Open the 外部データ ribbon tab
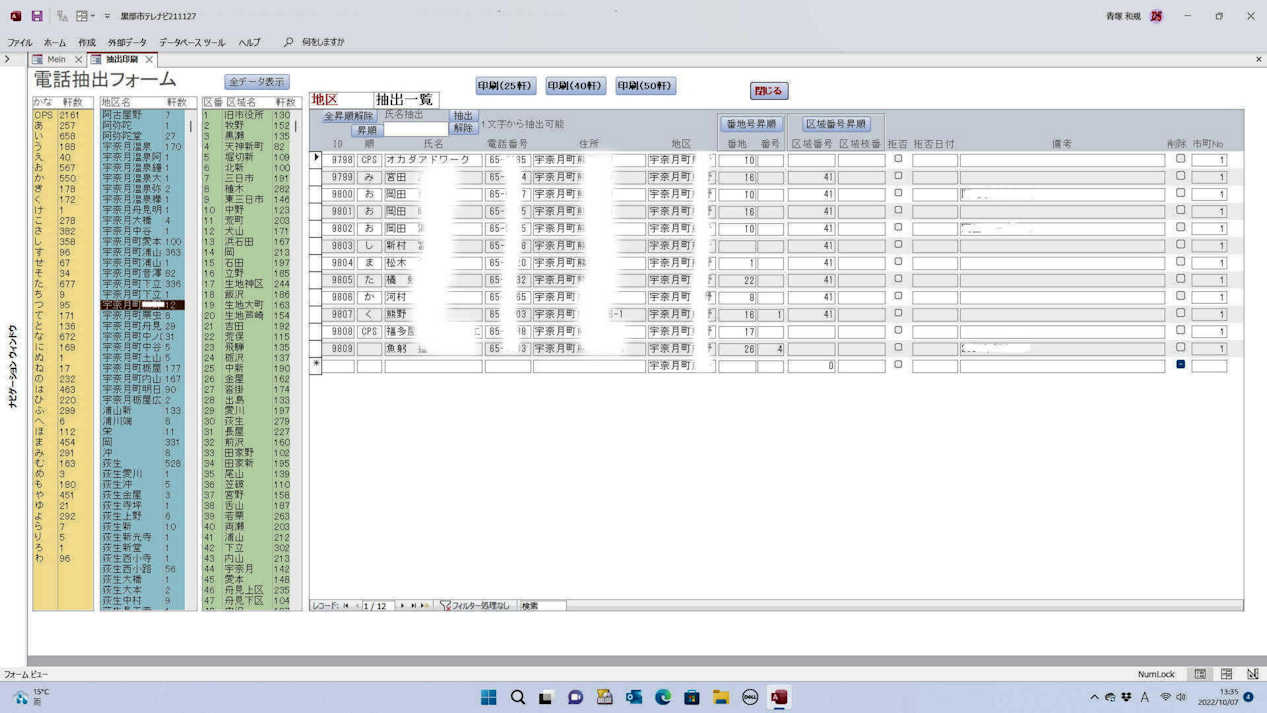 coord(127,43)
